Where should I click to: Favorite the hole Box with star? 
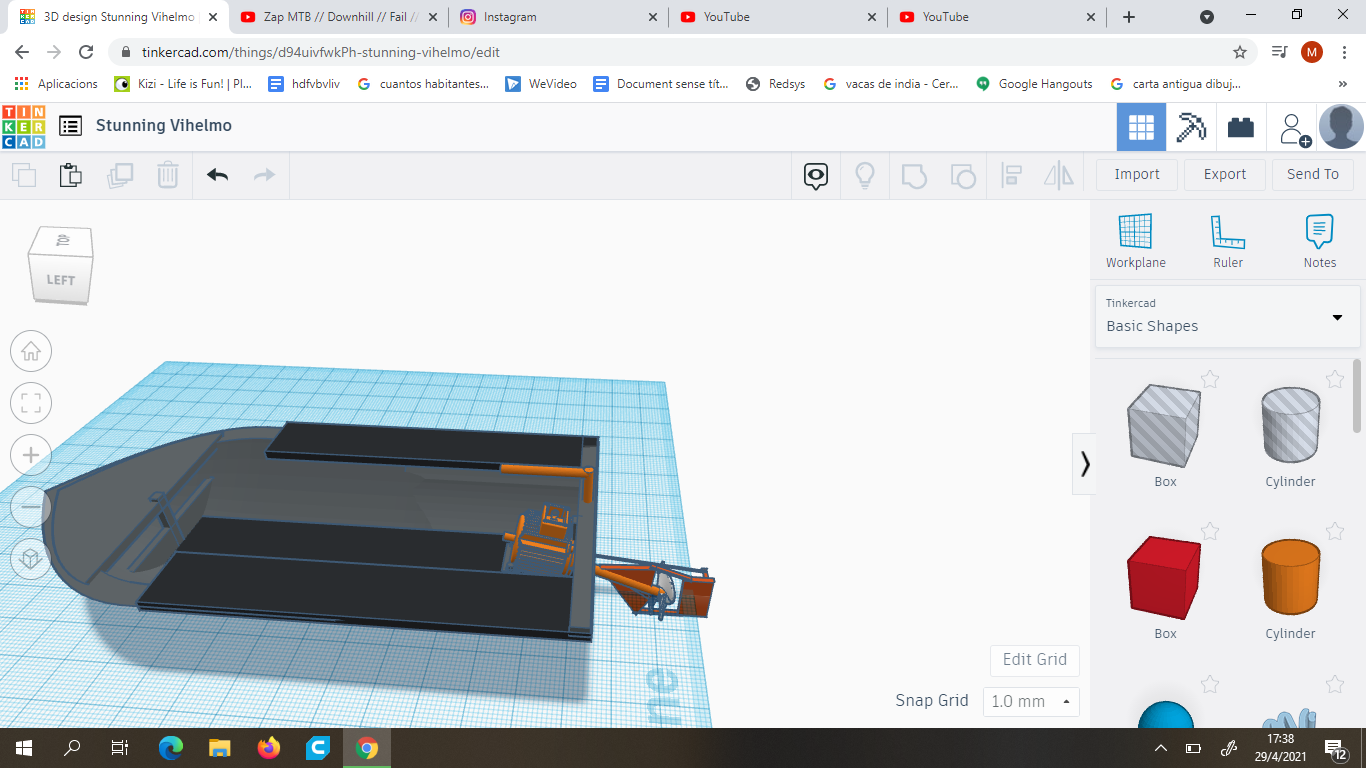(x=1210, y=379)
